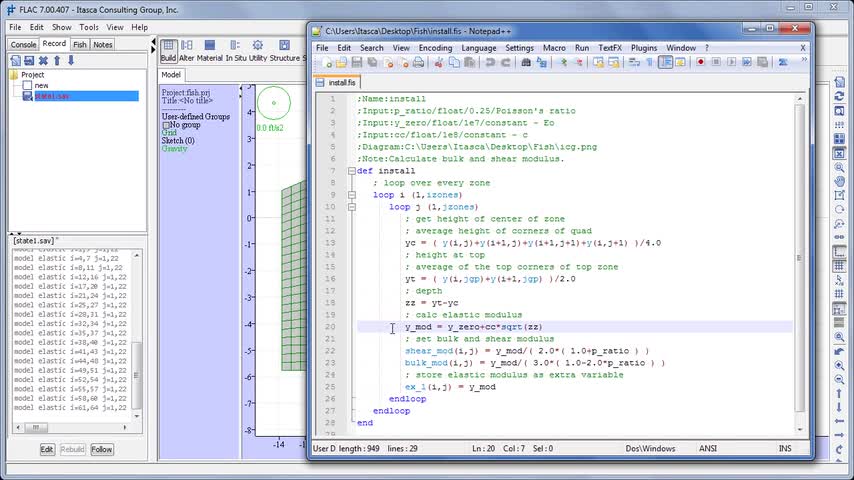Collapse the 'loop j' fold marker

(351, 207)
